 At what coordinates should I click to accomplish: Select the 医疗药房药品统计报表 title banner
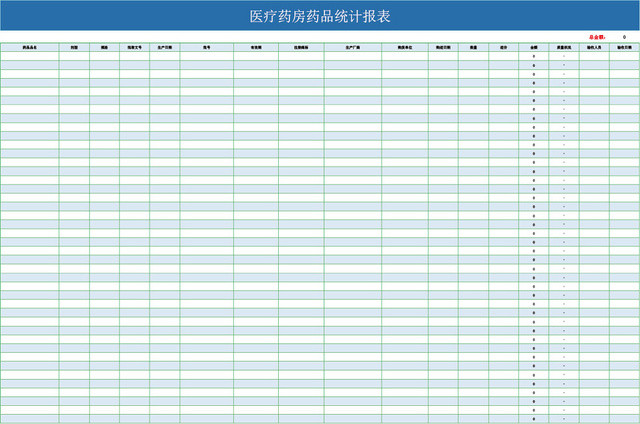coord(320,16)
